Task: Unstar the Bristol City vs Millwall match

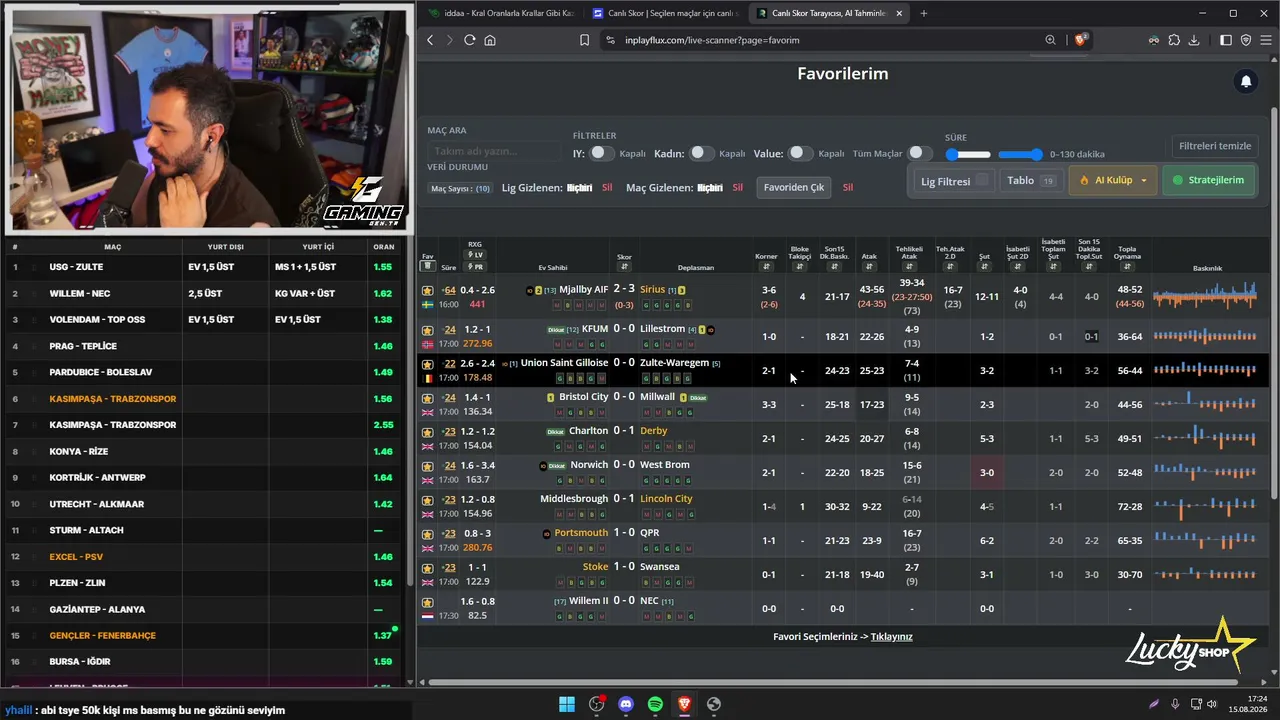Action: click(x=428, y=398)
